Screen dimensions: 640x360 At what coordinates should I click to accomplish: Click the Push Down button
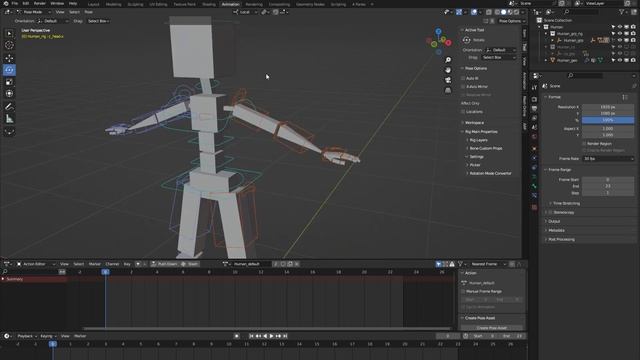pos(164,264)
